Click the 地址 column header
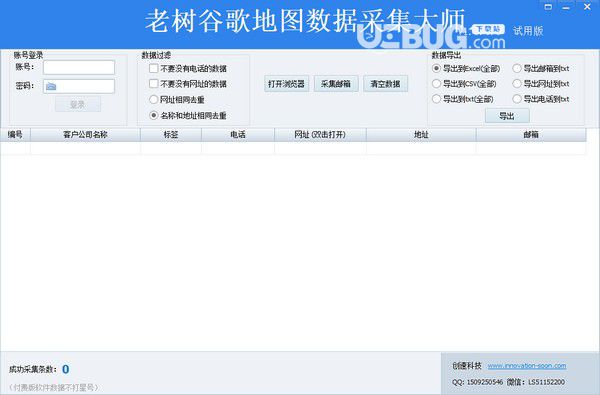Screen dimensions: 600x395 pyautogui.click(x=421, y=135)
